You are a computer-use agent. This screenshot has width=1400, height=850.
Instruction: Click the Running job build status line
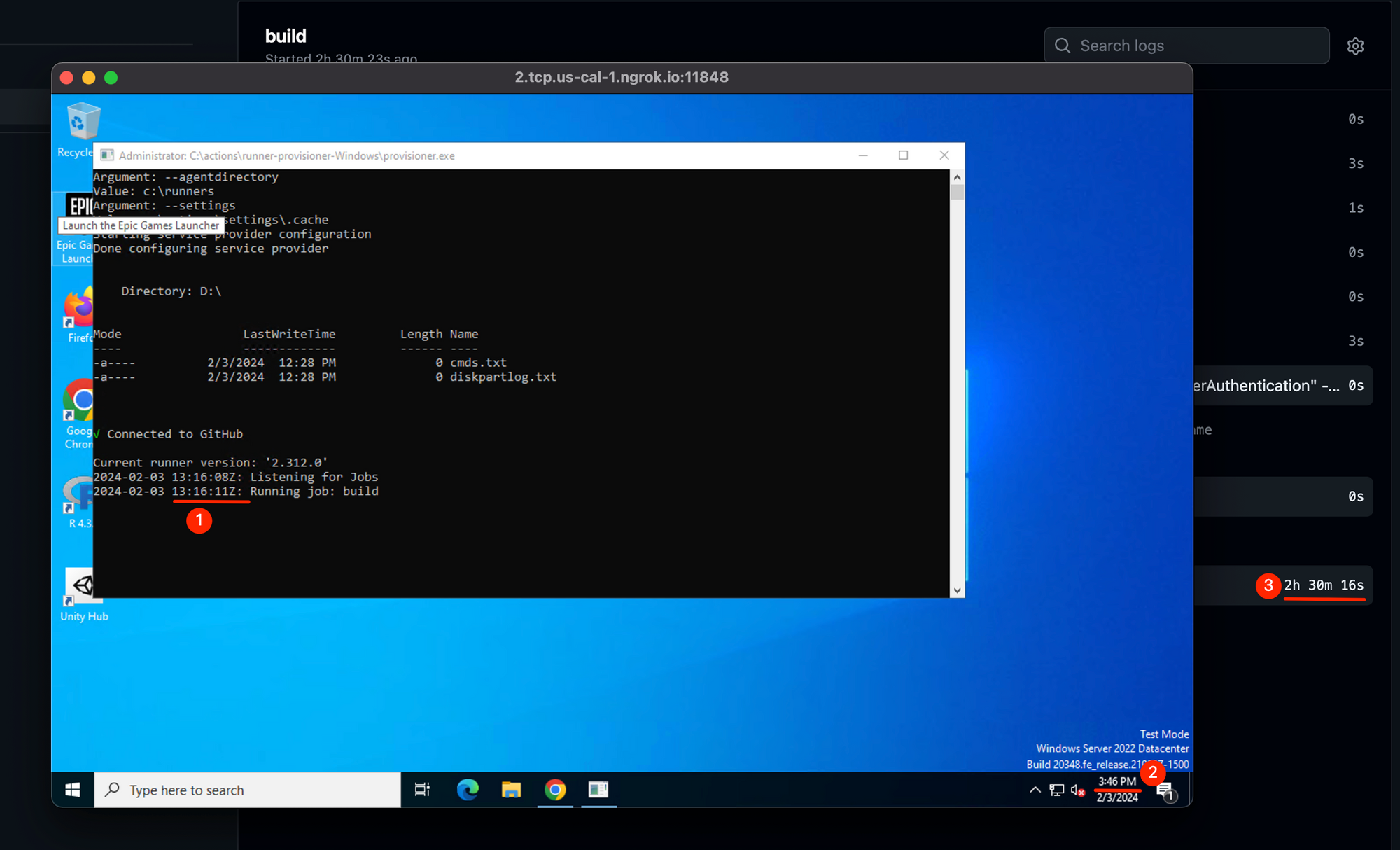tap(236, 491)
